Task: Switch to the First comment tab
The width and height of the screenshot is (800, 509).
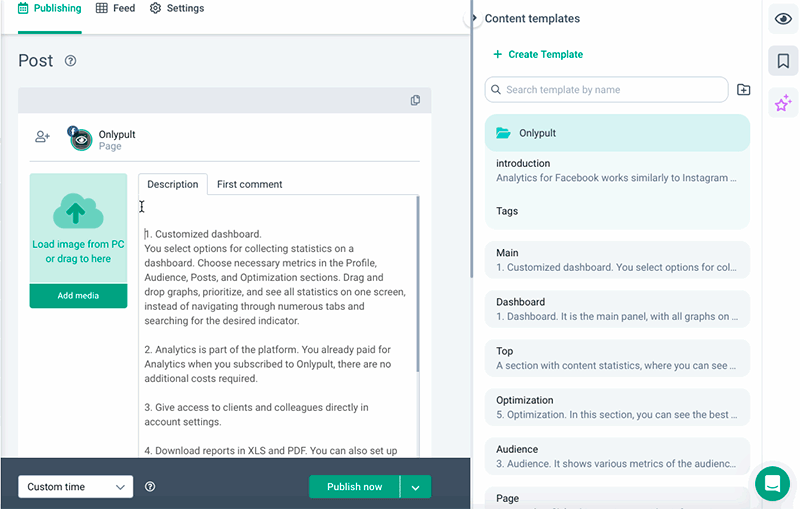Action: (249, 184)
